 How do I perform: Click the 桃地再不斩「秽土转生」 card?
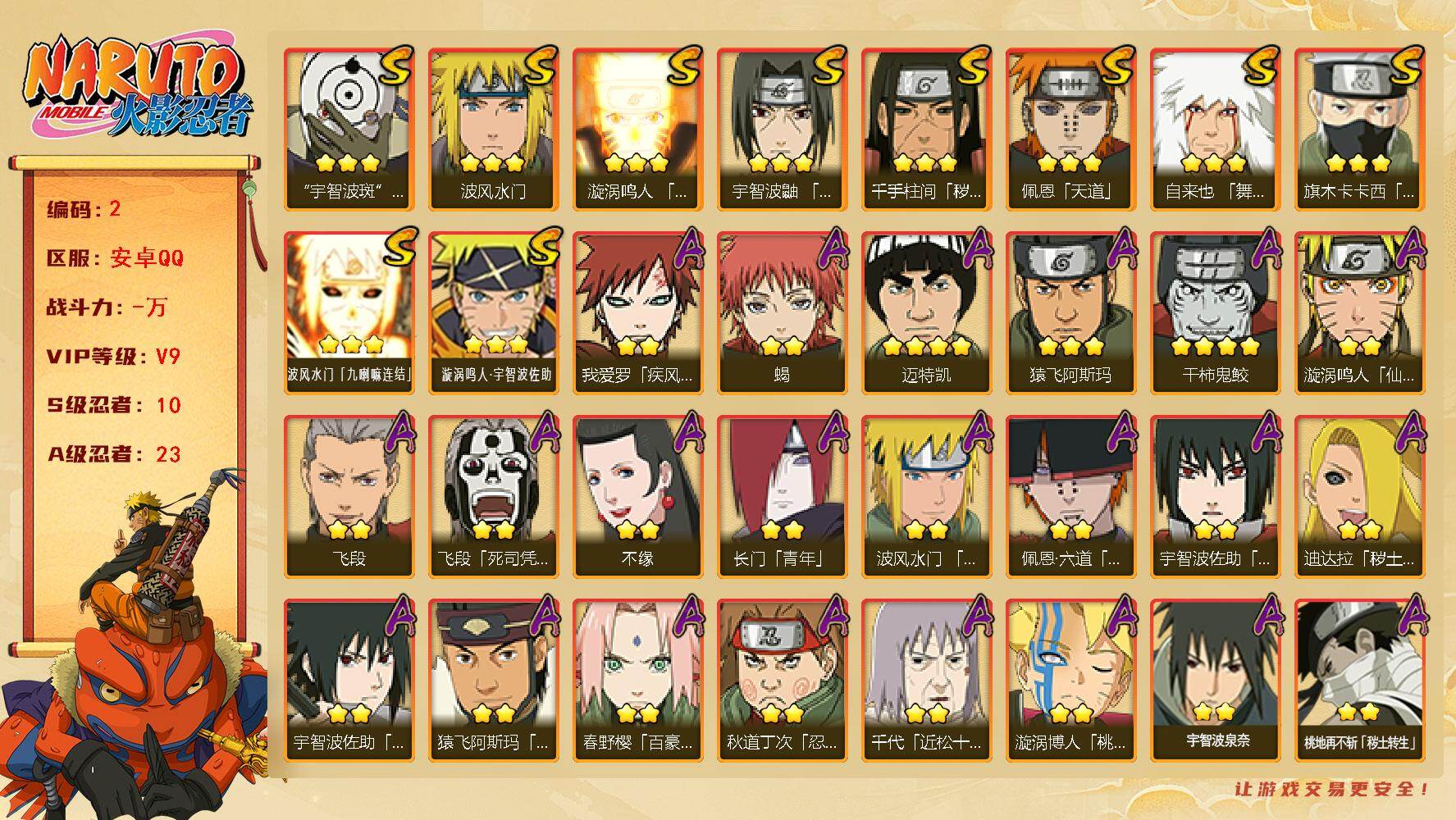click(x=1359, y=680)
